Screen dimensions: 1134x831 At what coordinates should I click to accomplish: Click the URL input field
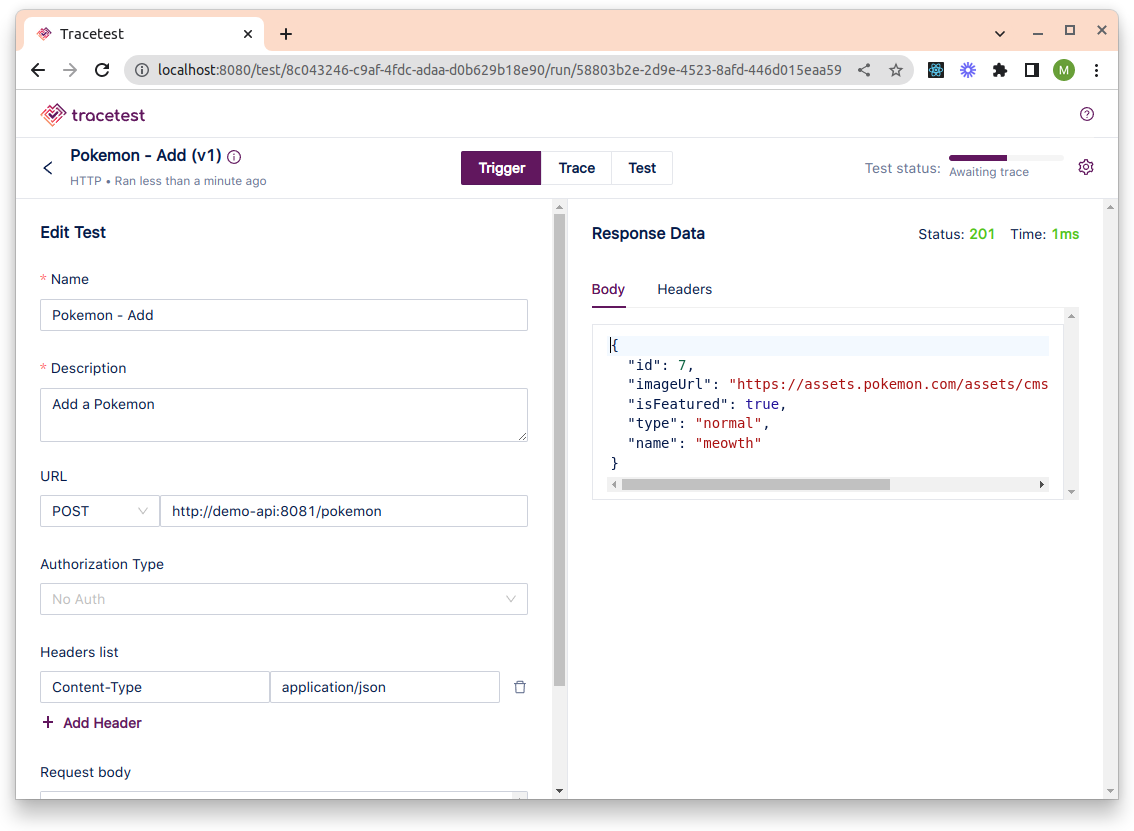tap(344, 511)
